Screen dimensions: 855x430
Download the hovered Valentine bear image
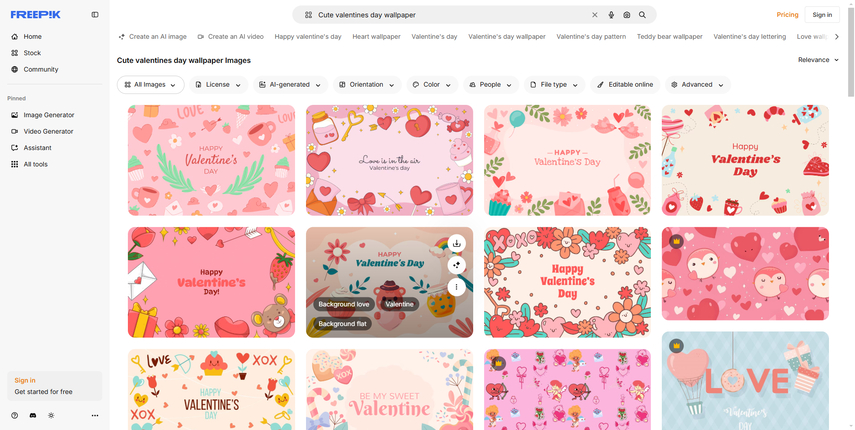[456, 244]
